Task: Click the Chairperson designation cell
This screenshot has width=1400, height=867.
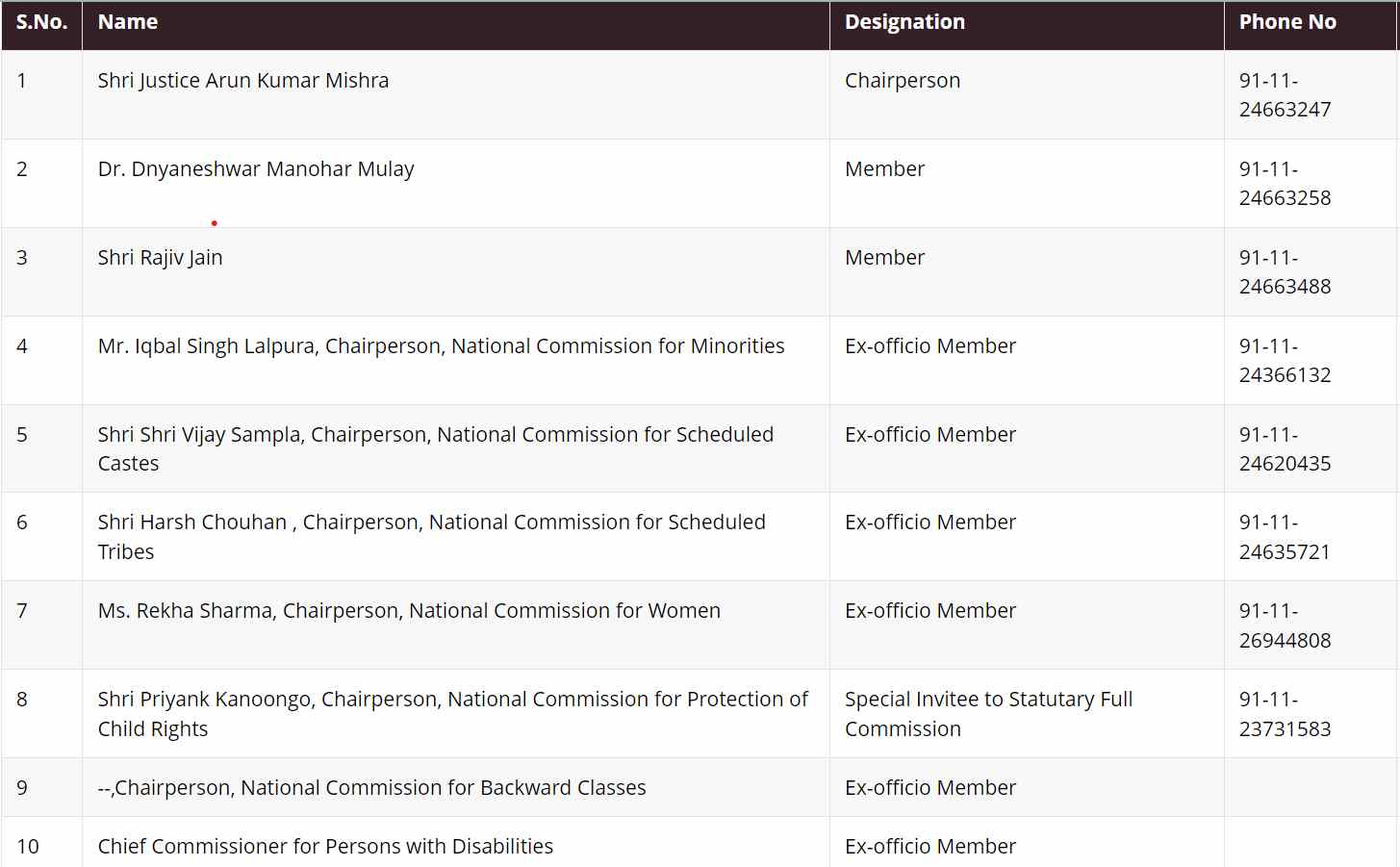Action: tap(903, 81)
